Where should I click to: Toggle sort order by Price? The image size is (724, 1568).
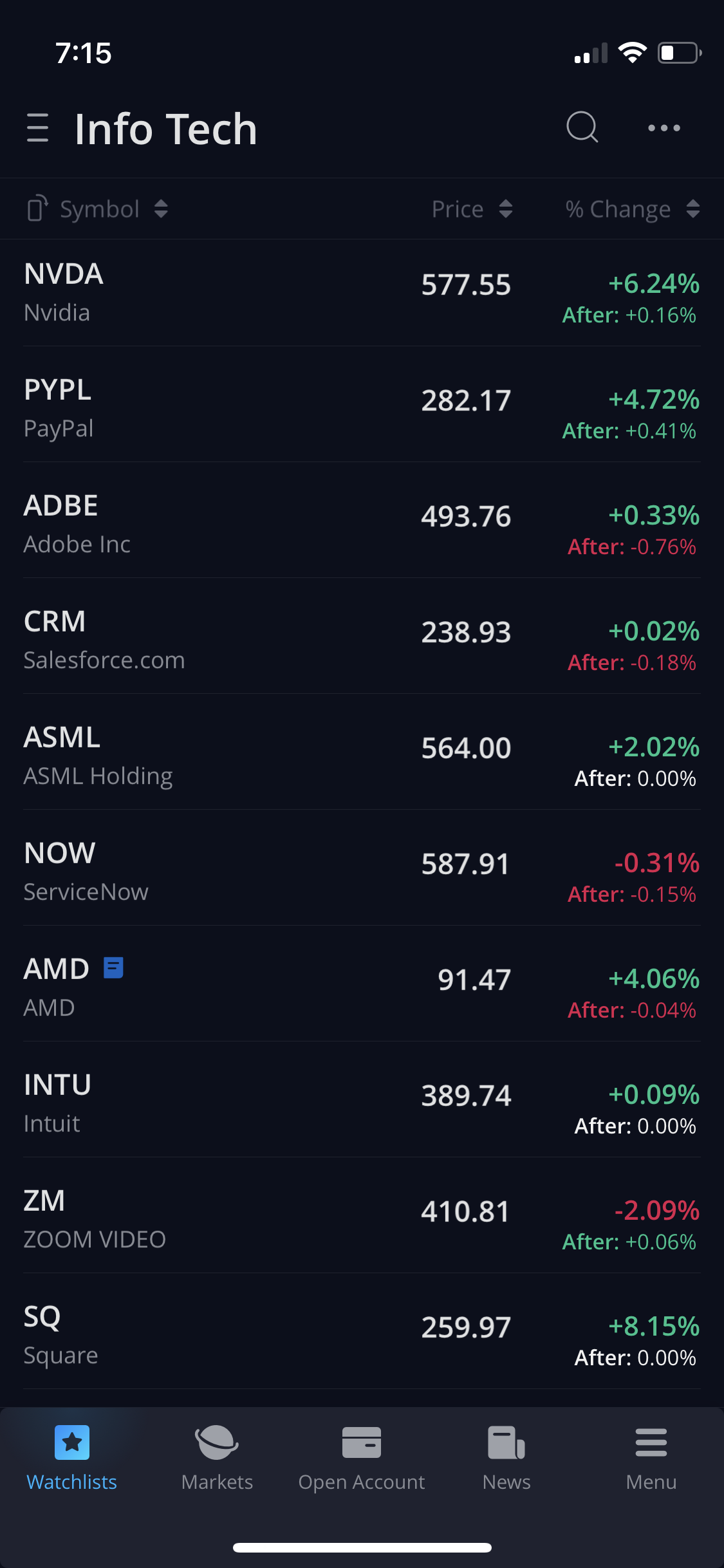[472, 209]
